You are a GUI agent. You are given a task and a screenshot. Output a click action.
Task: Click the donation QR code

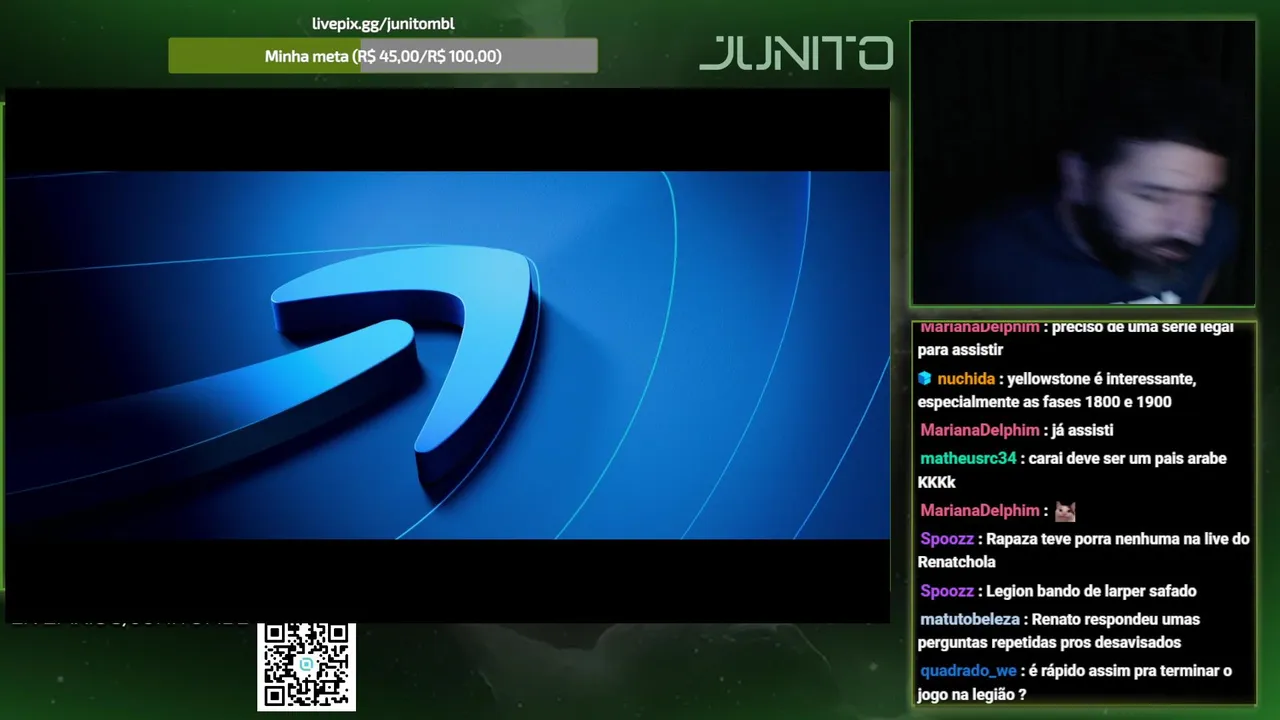pyautogui.click(x=306, y=666)
